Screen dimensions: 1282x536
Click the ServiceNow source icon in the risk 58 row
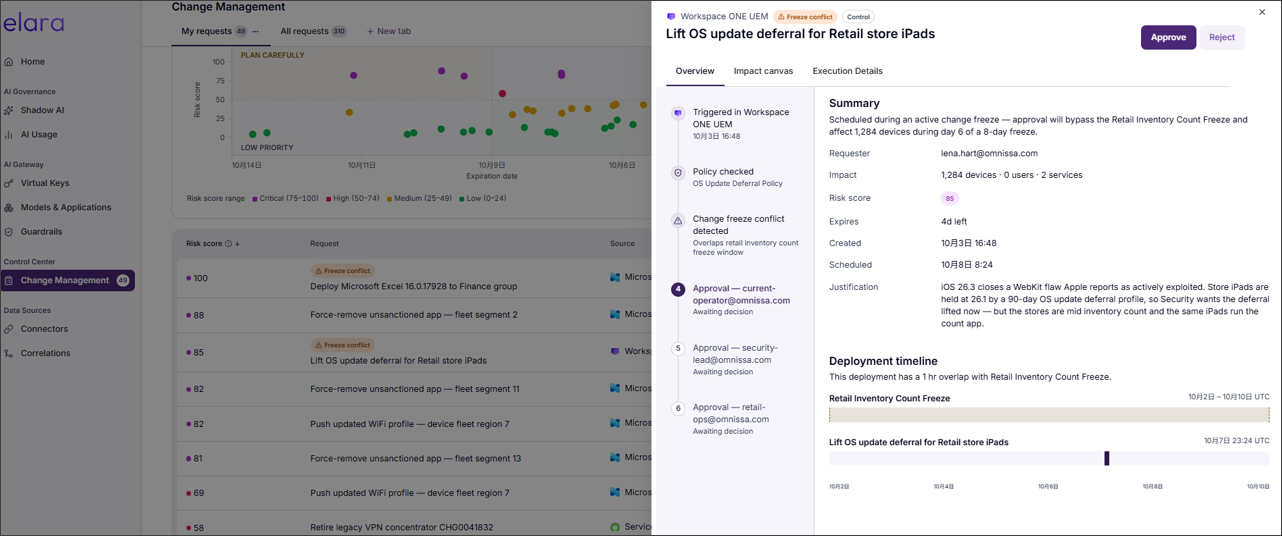coord(615,527)
